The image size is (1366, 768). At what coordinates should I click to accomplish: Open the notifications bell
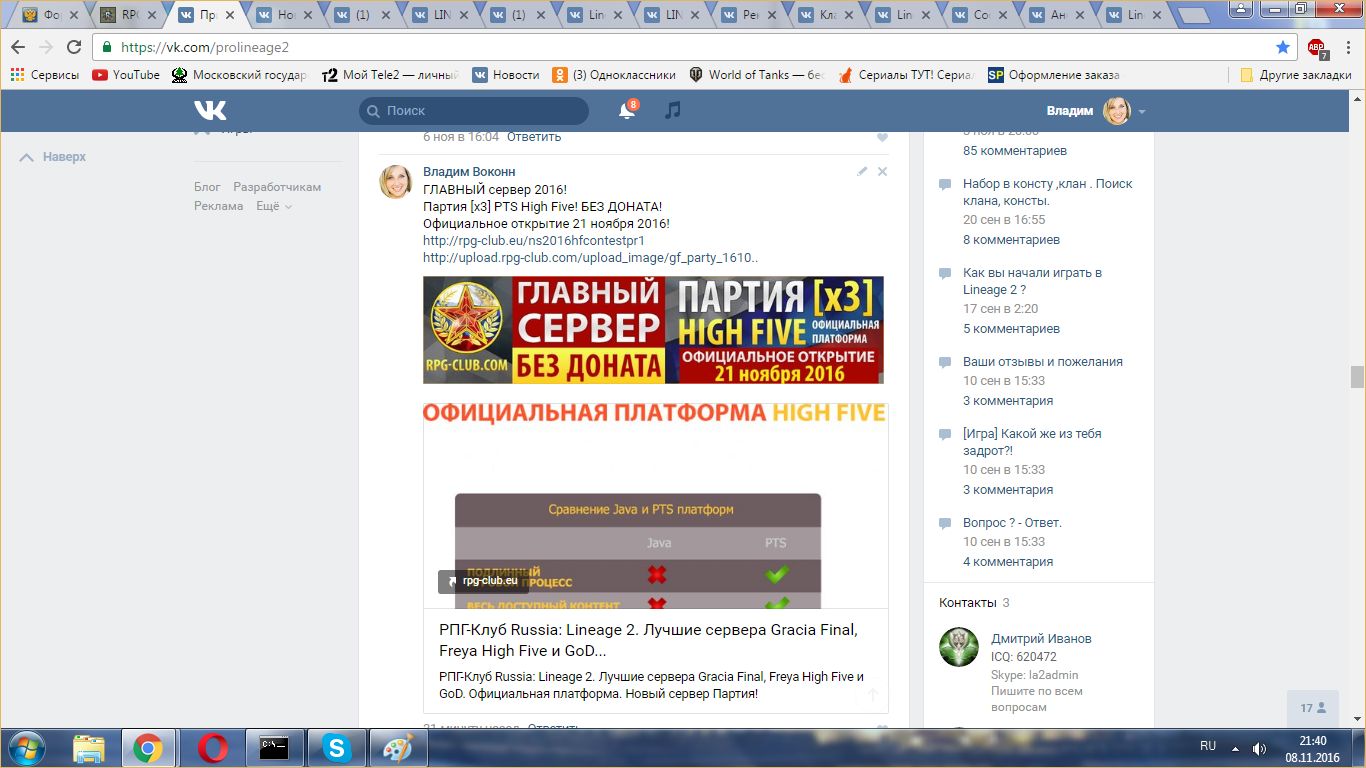click(627, 110)
